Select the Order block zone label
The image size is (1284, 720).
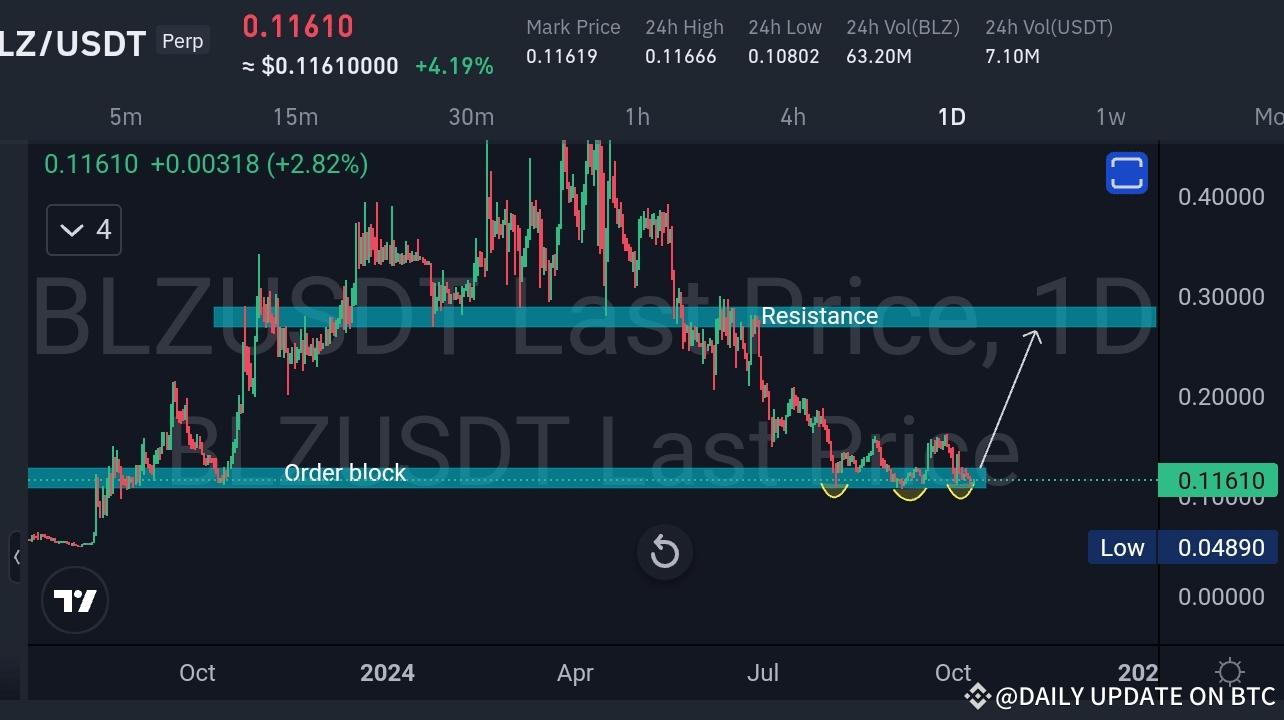tap(345, 473)
